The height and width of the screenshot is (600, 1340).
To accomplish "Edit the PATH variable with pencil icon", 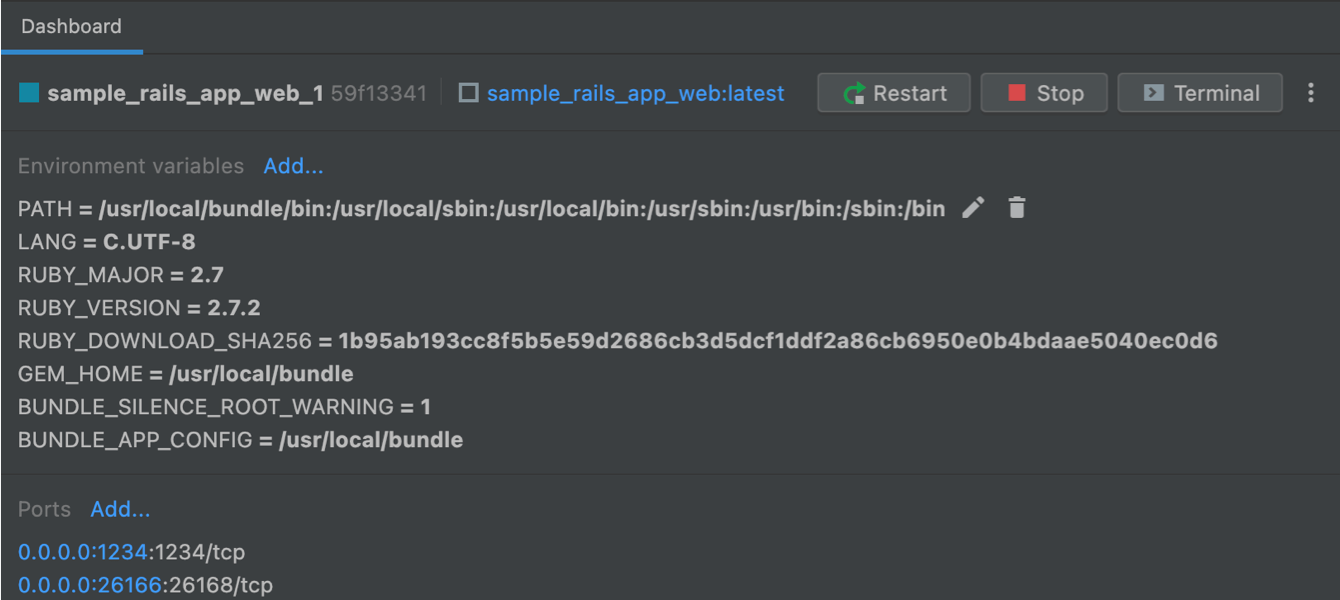I will click(973, 208).
